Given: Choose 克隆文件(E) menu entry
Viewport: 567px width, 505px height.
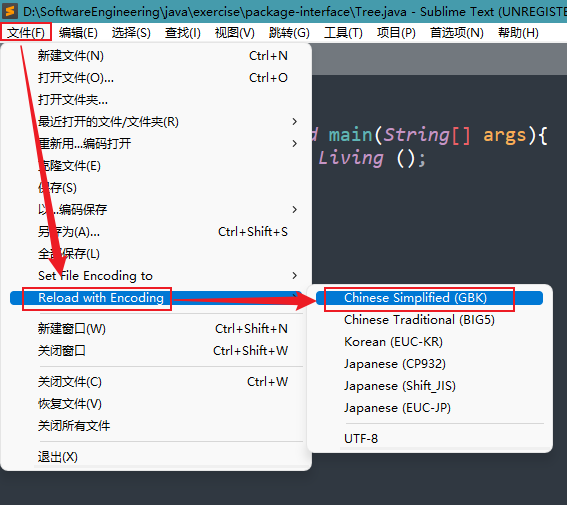Looking at the screenshot, I should (x=156, y=166).
